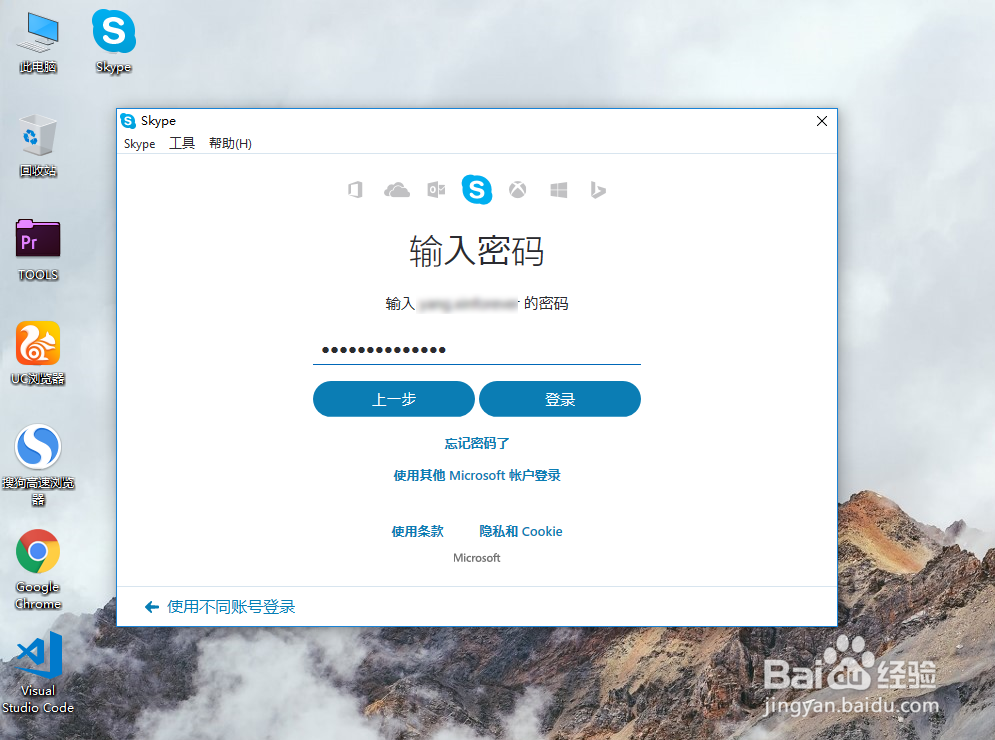Close the Skype login window

tap(822, 121)
